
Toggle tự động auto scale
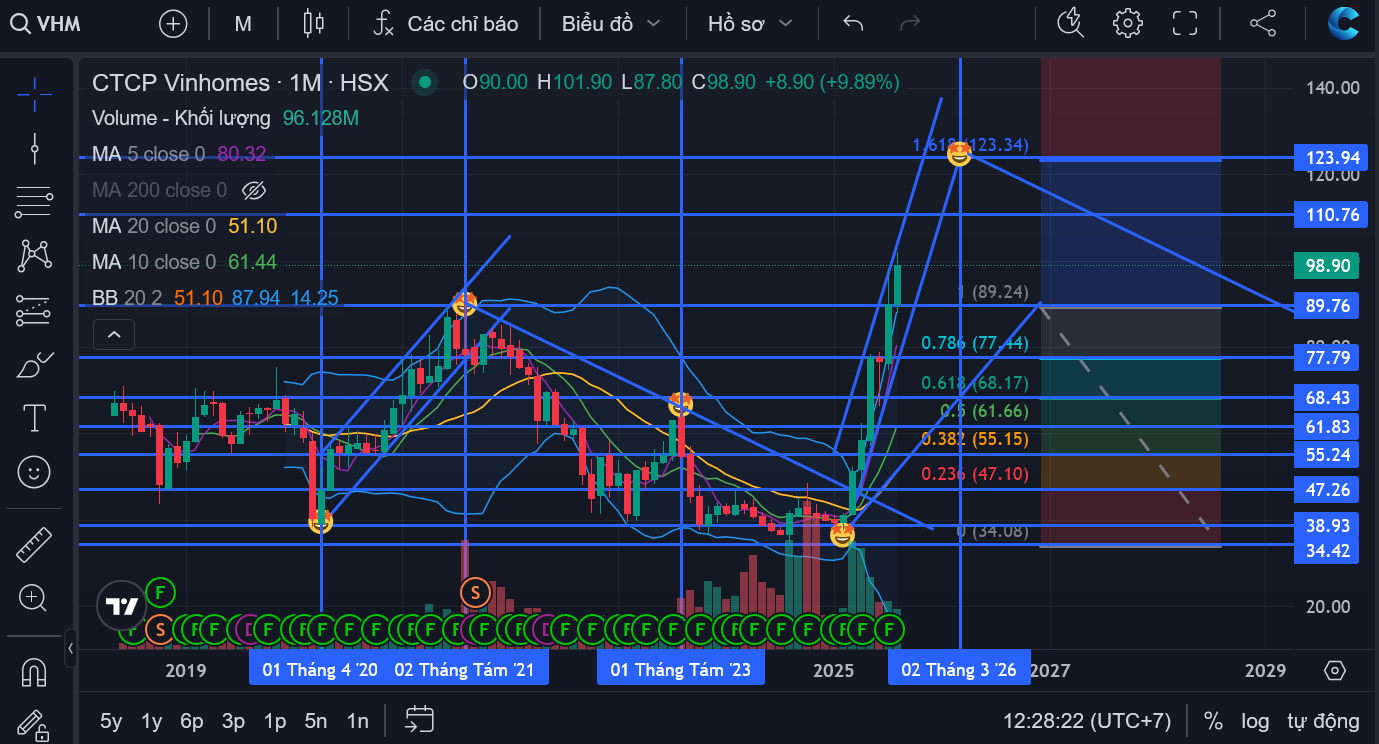coord(1323,721)
